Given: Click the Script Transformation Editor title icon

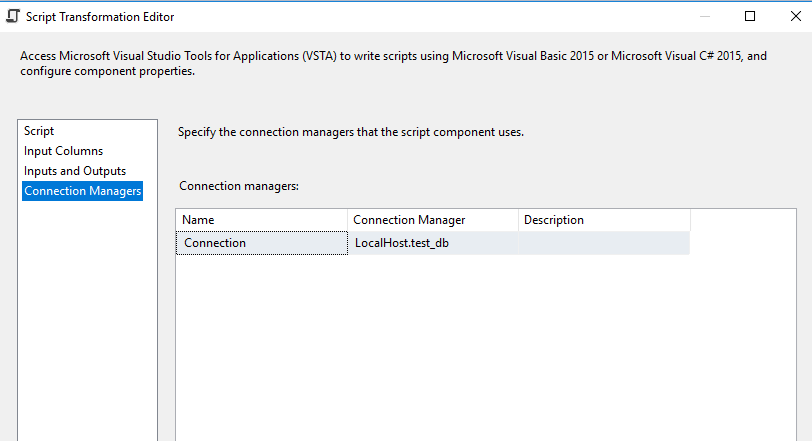Looking at the screenshot, I should 13,16.
